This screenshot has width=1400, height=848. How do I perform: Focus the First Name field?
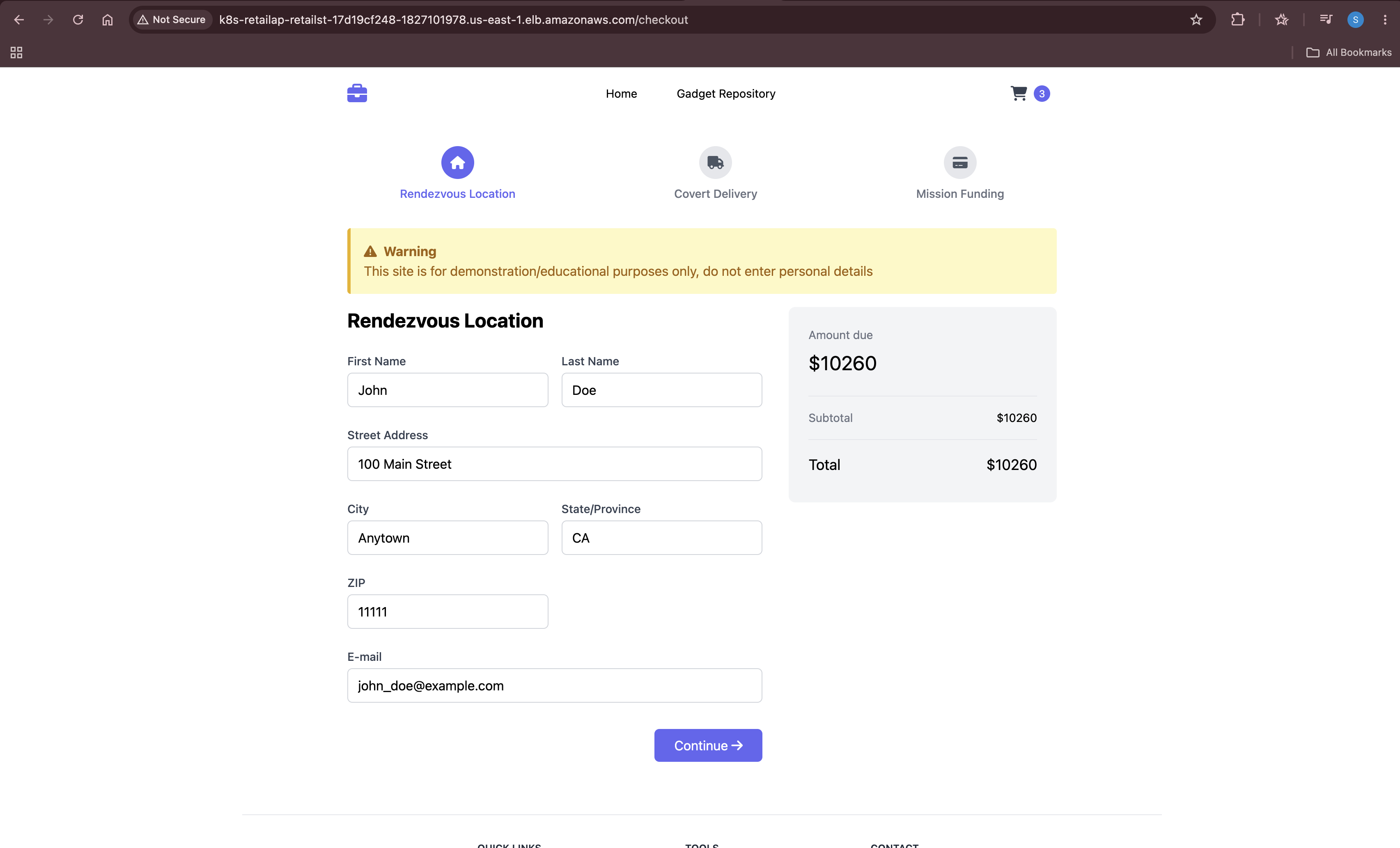[448, 390]
